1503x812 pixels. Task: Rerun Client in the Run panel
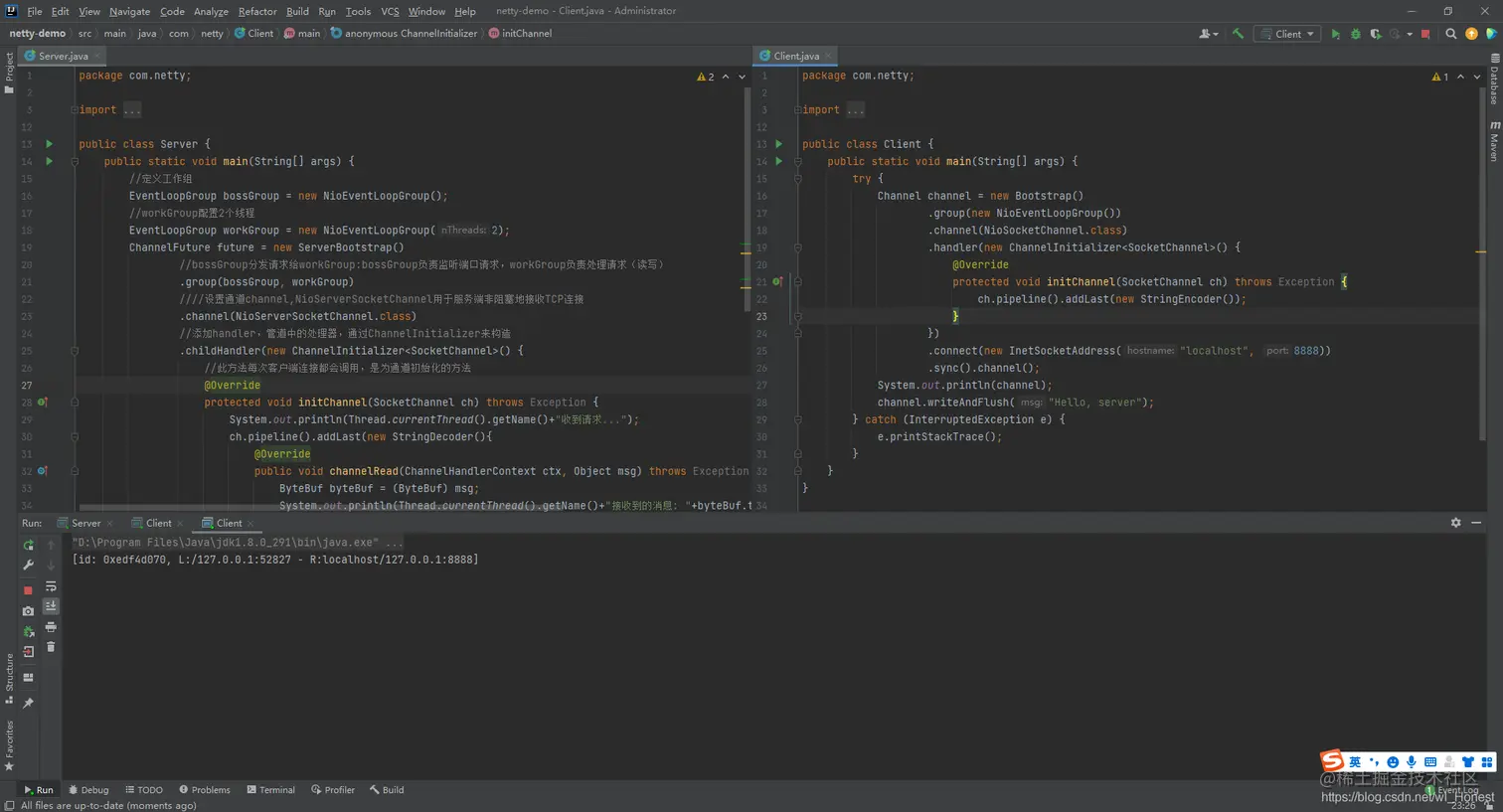pyautogui.click(x=28, y=545)
